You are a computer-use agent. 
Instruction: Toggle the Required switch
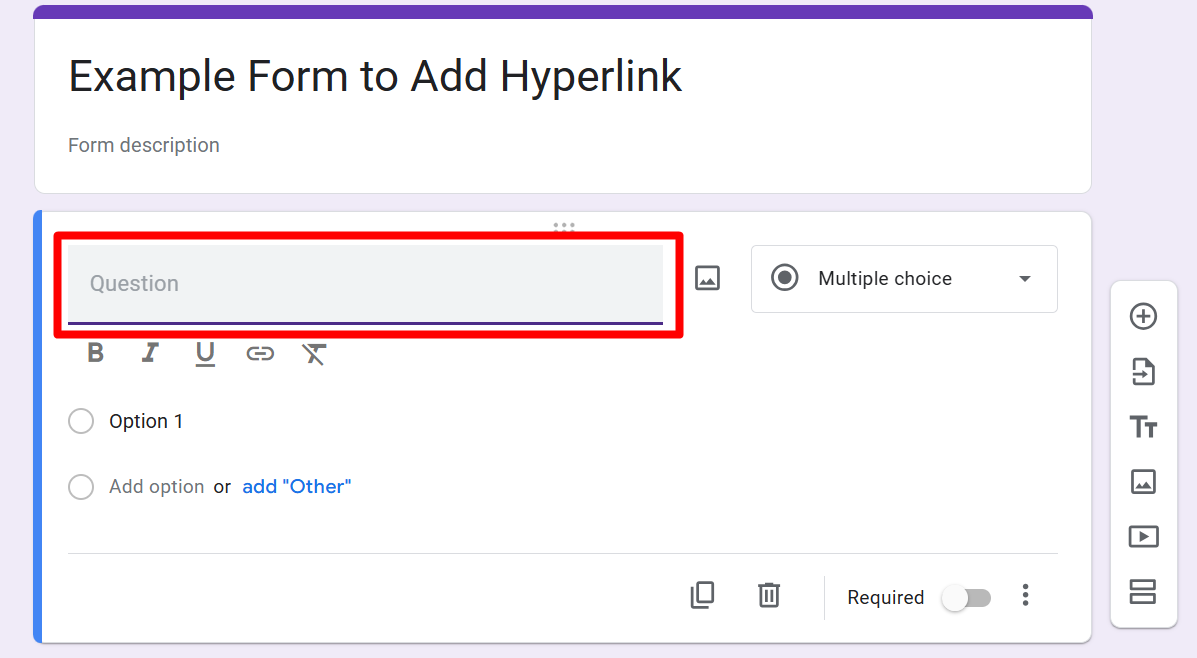coord(967,598)
